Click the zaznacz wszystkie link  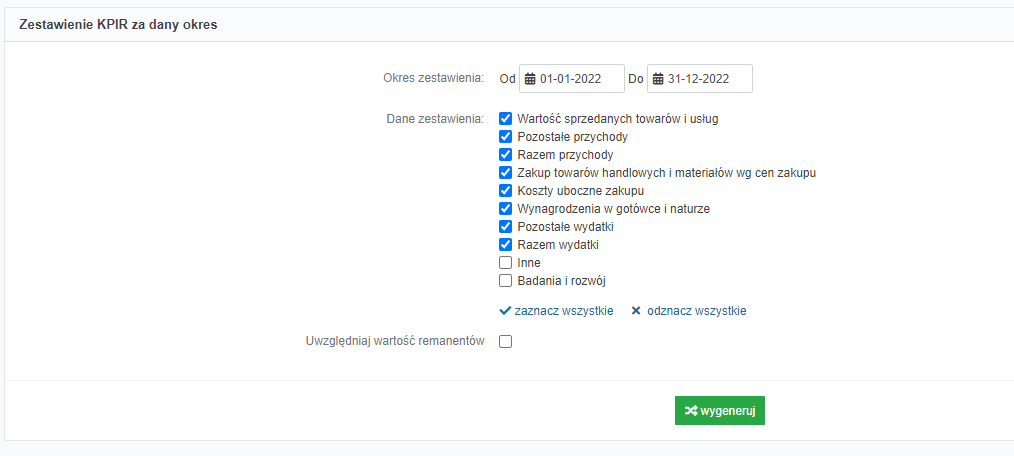point(564,310)
